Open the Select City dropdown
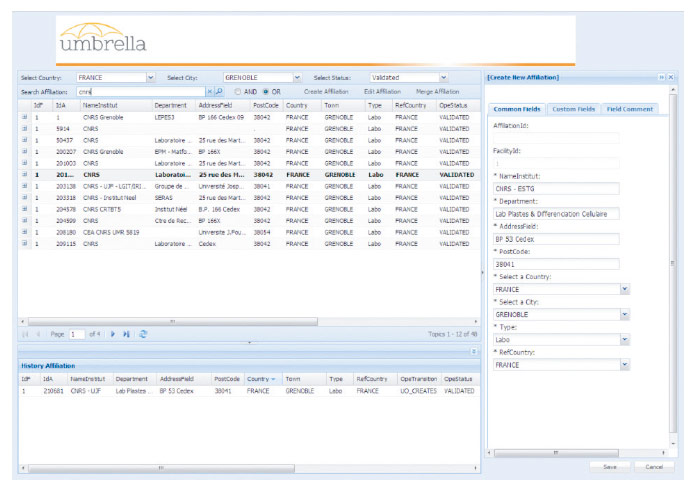The height and width of the screenshot is (489, 699). [x=297, y=78]
